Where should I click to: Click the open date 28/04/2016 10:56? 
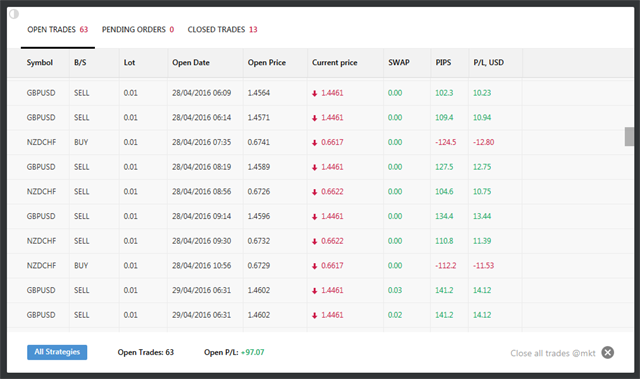tap(201, 266)
